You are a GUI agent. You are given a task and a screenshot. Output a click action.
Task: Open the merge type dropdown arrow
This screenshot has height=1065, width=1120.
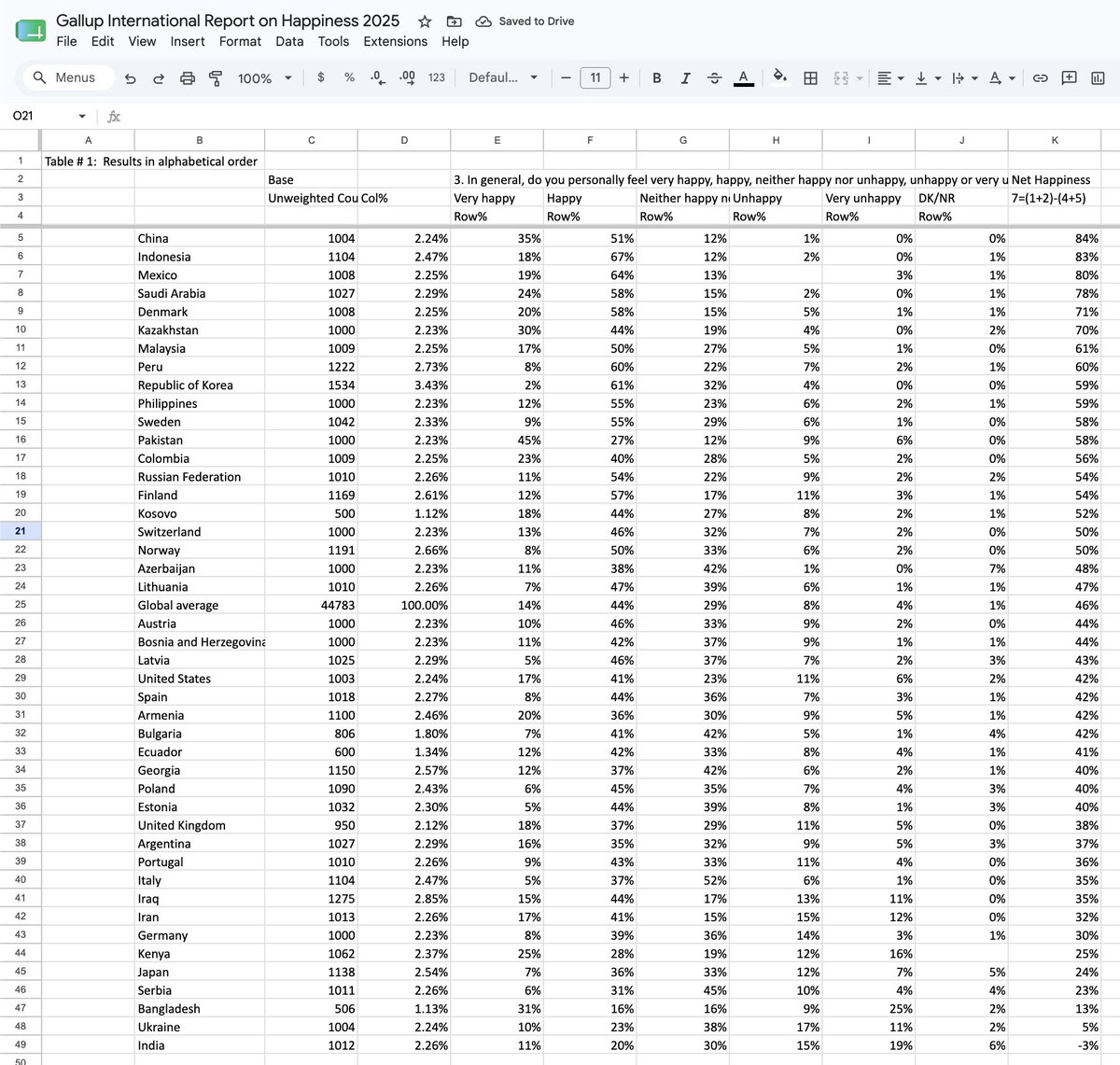pos(860,78)
